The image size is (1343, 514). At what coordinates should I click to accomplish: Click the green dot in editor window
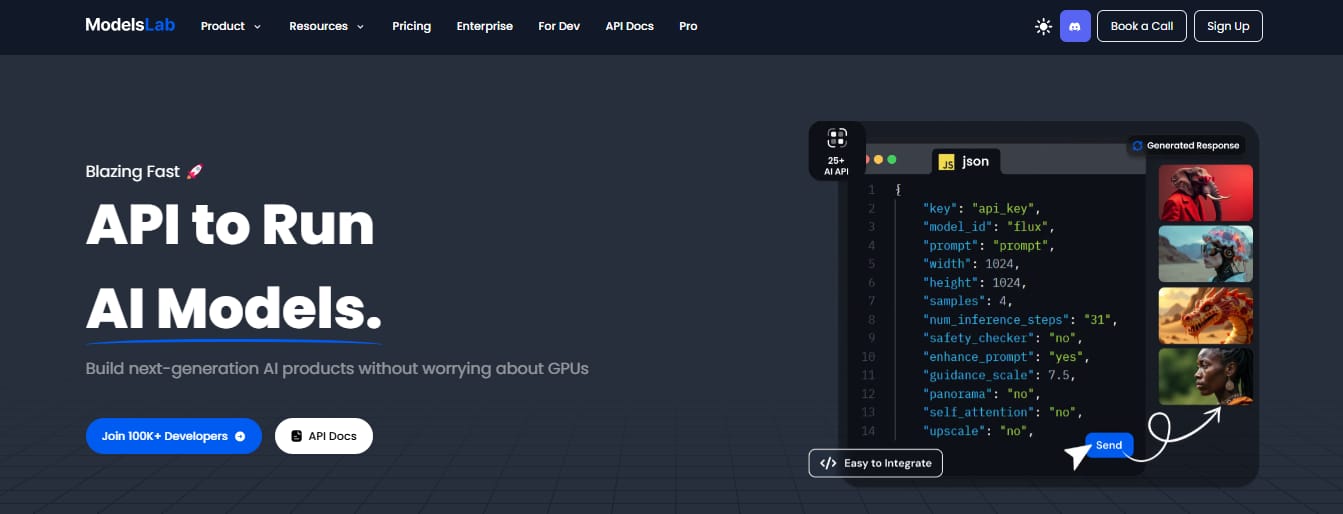[x=892, y=159]
